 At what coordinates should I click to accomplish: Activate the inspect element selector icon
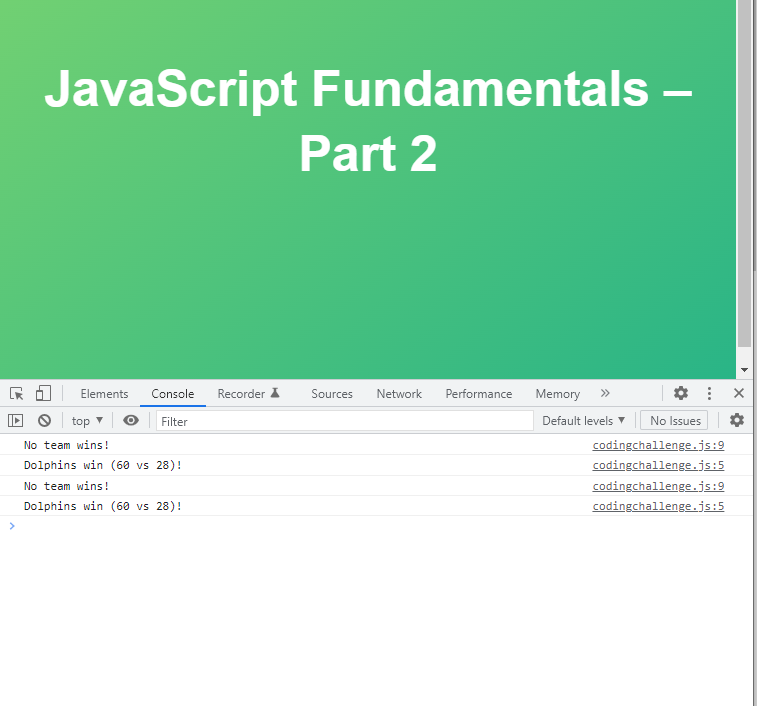click(16, 394)
